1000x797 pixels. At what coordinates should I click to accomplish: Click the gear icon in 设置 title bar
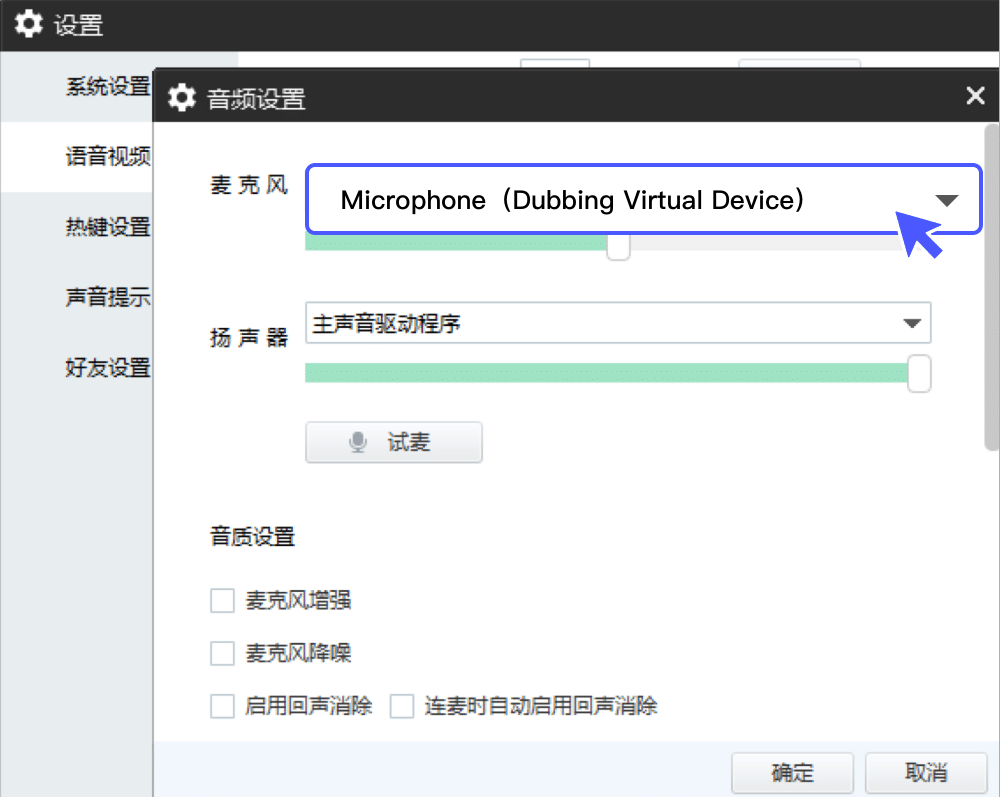pyautogui.click(x=29, y=25)
